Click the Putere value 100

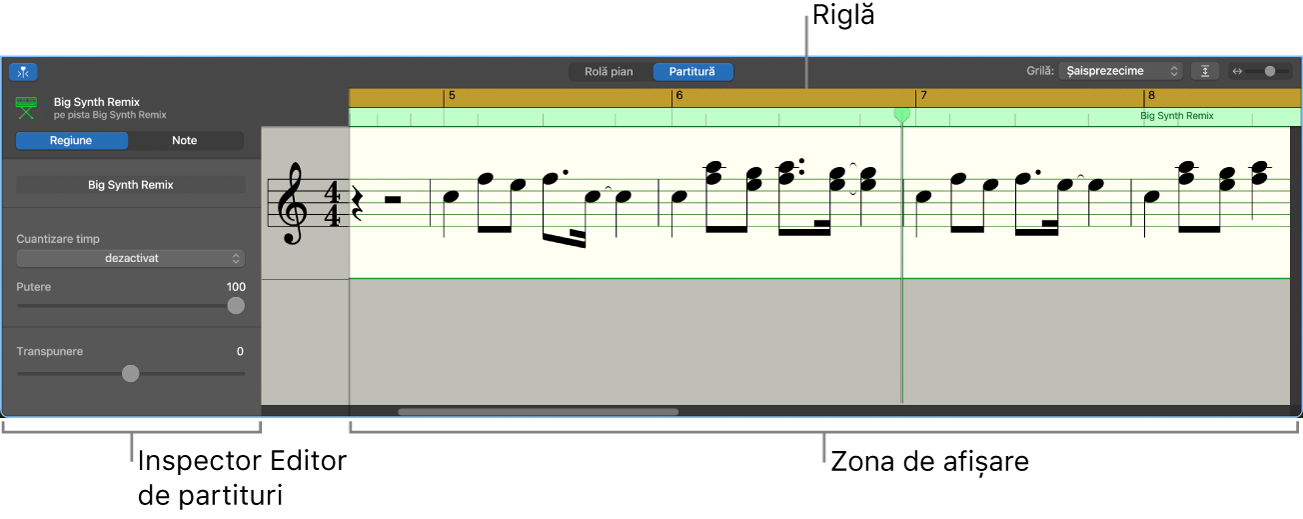236,287
